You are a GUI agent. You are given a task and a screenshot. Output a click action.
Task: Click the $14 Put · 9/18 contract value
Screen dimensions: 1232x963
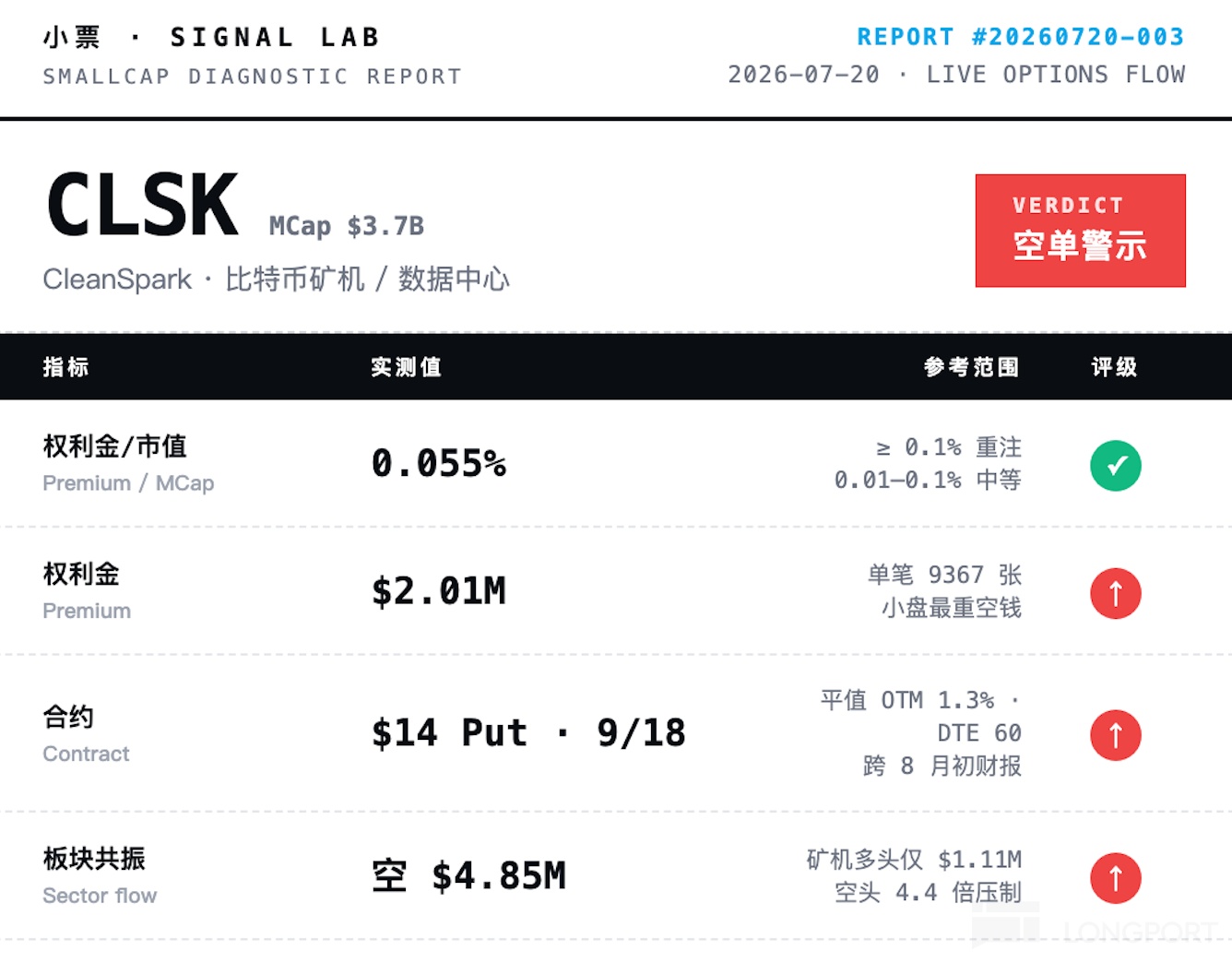[x=528, y=733]
